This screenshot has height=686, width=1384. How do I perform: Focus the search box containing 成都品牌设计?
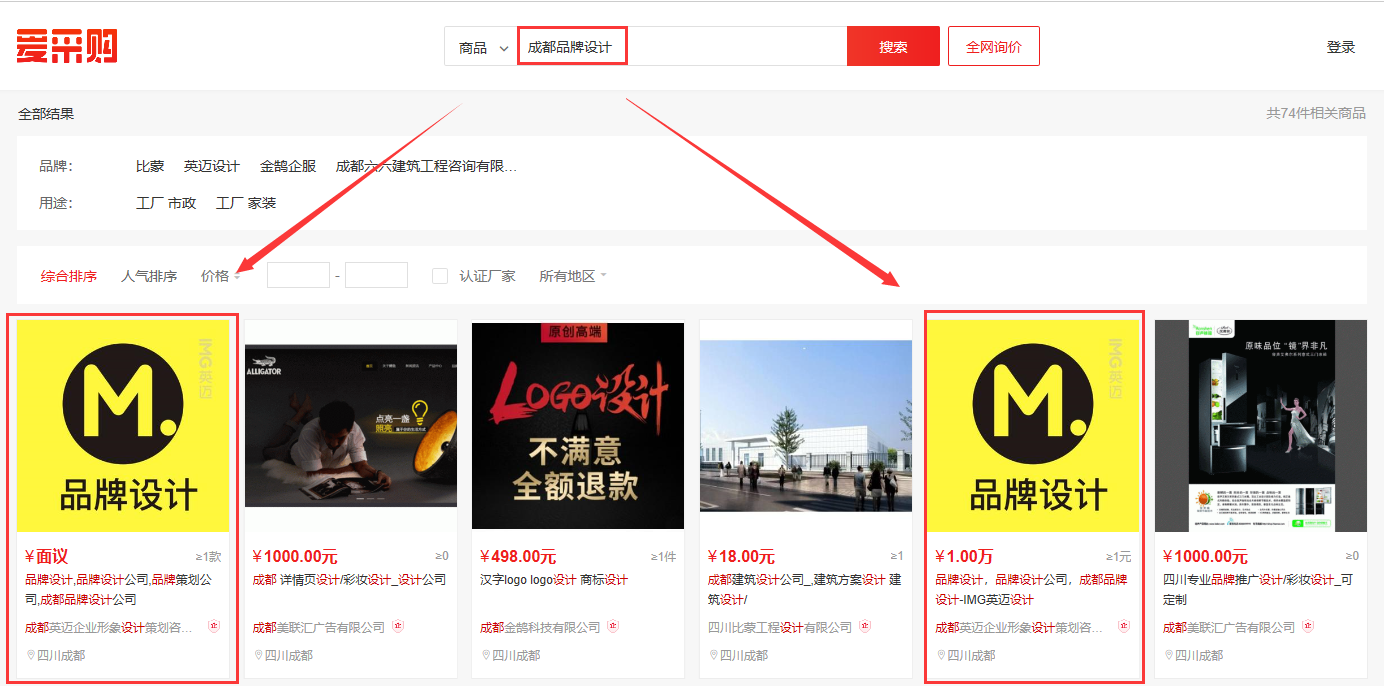click(x=681, y=47)
